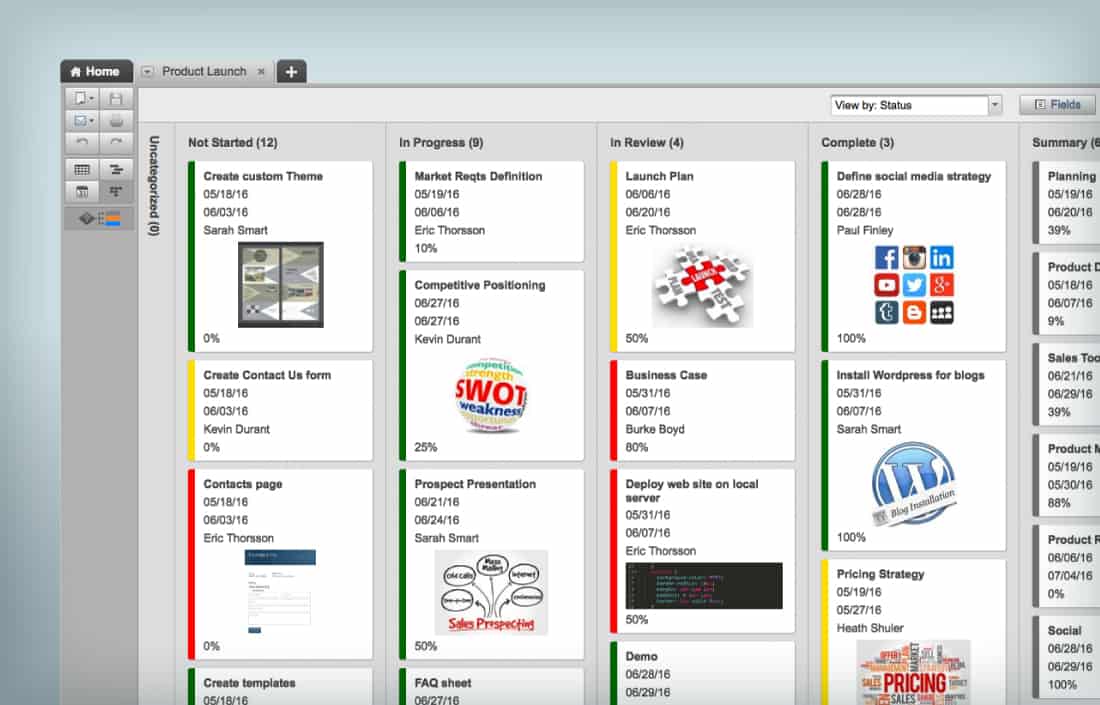Open the View by: Status dropdown
Viewport: 1100px width, 705px height.
pyautogui.click(x=995, y=105)
